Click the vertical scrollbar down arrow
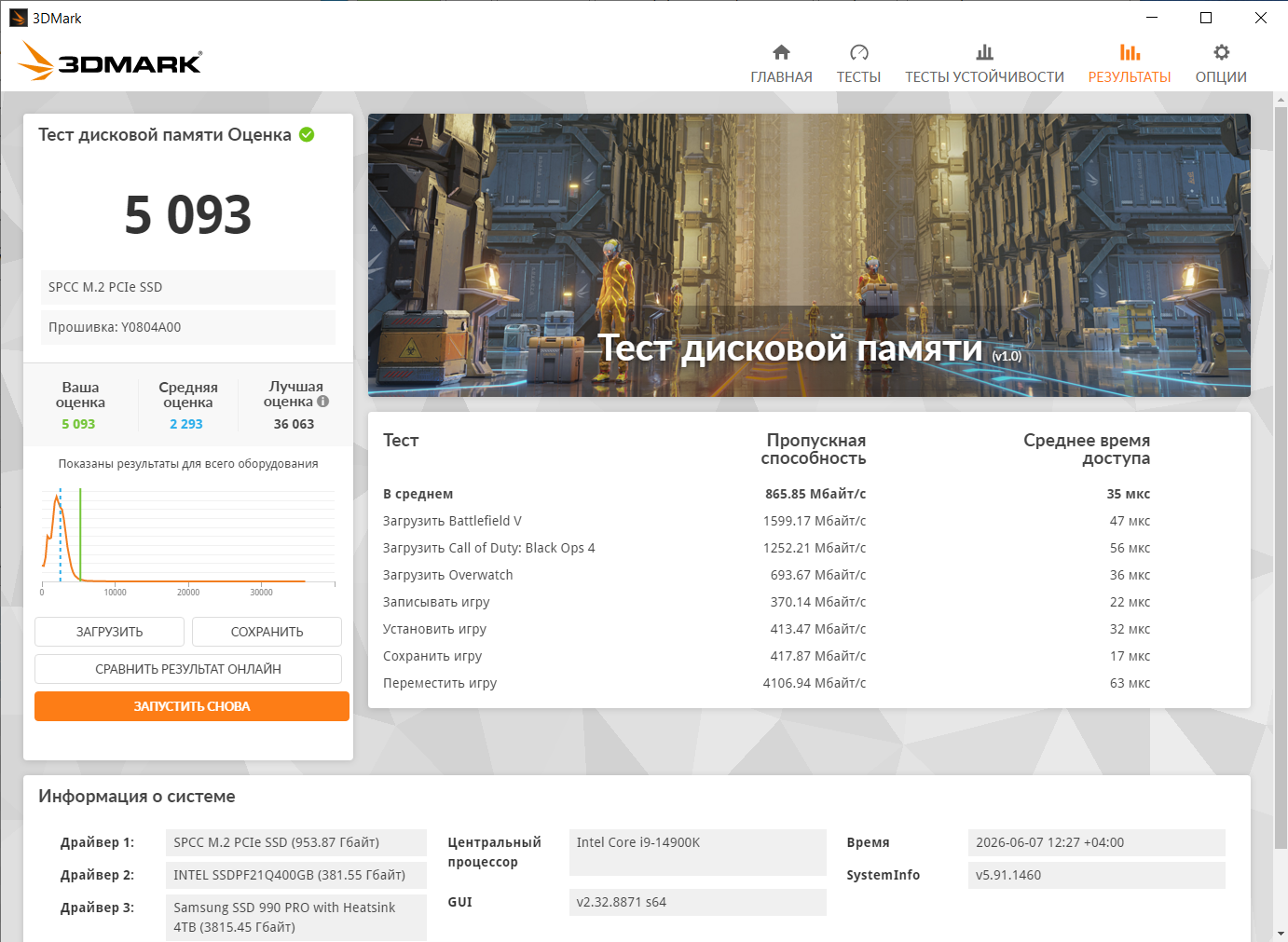 [x=1281, y=934]
